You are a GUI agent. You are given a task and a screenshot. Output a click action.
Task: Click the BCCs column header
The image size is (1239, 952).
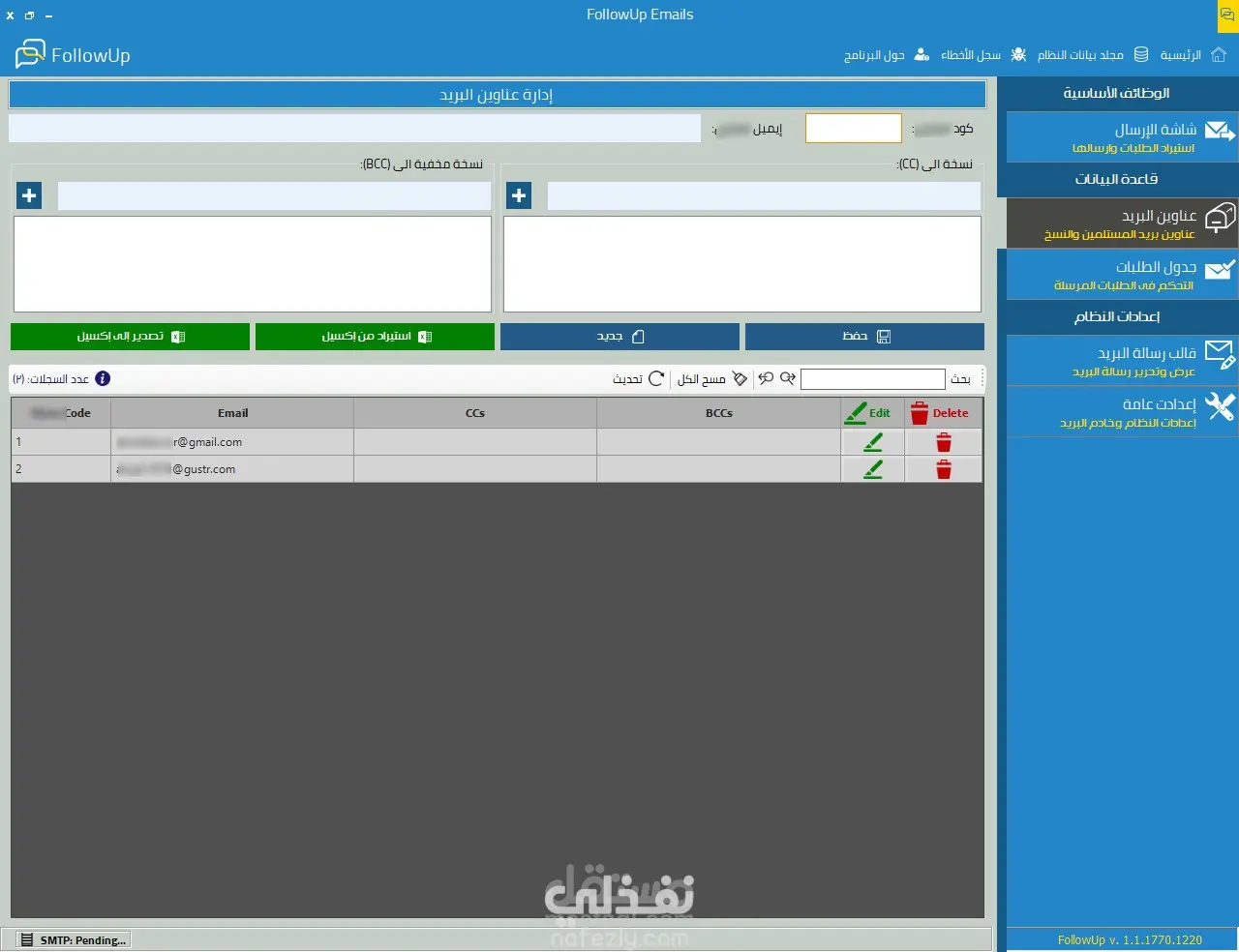(x=719, y=413)
